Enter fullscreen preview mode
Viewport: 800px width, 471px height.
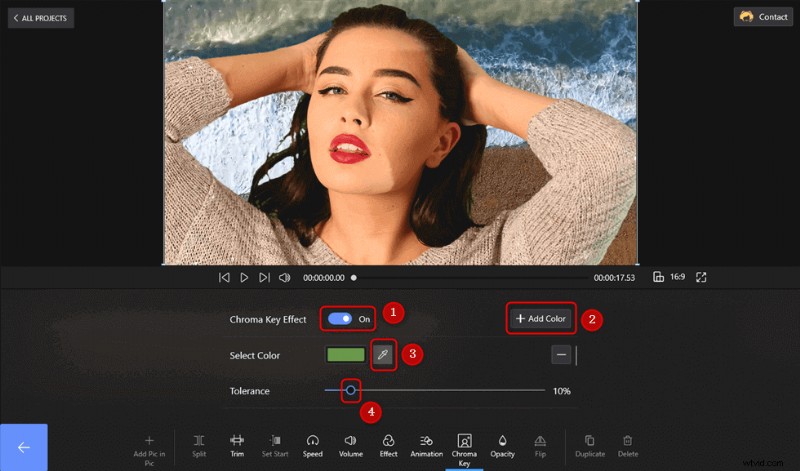pos(701,277)
